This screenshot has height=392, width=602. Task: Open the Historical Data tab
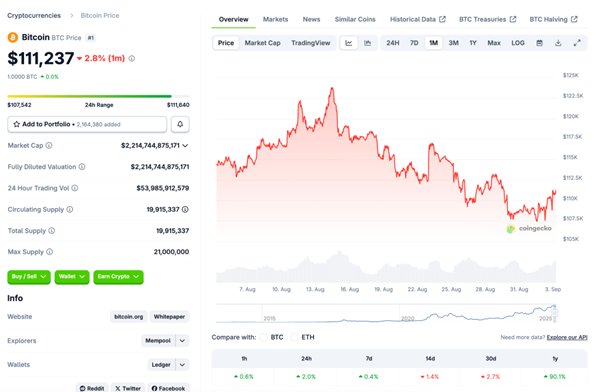tap(418, 19)
